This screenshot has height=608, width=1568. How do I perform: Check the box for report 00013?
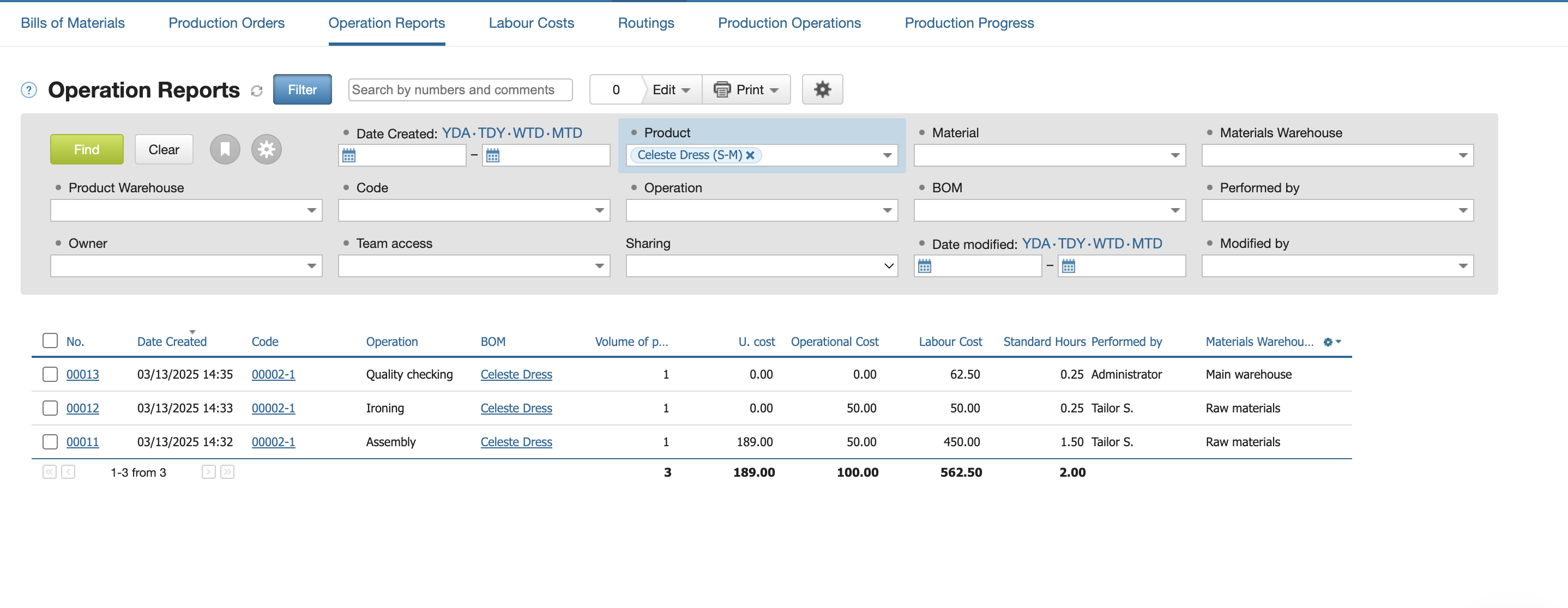pyautogui.click(x=50, y=374)
